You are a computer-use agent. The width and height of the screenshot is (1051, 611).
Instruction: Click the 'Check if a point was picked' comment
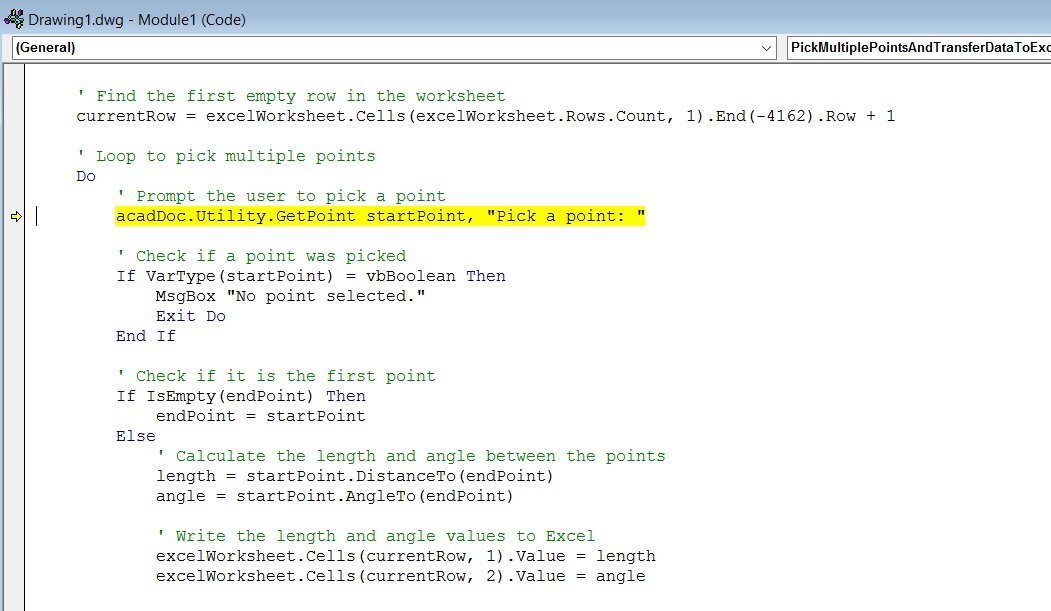tap(261, 256)
